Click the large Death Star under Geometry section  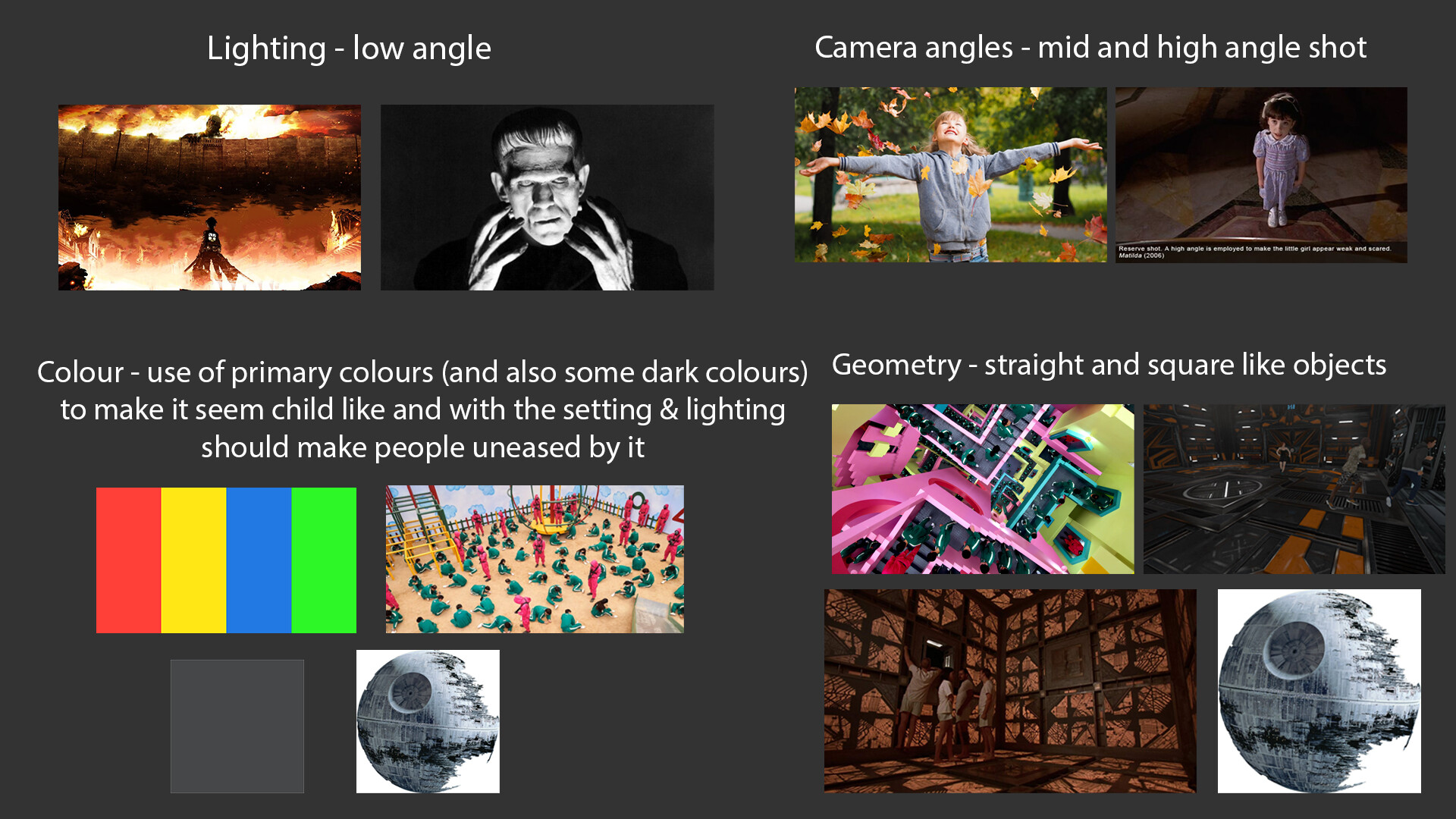click(1319, 691)
